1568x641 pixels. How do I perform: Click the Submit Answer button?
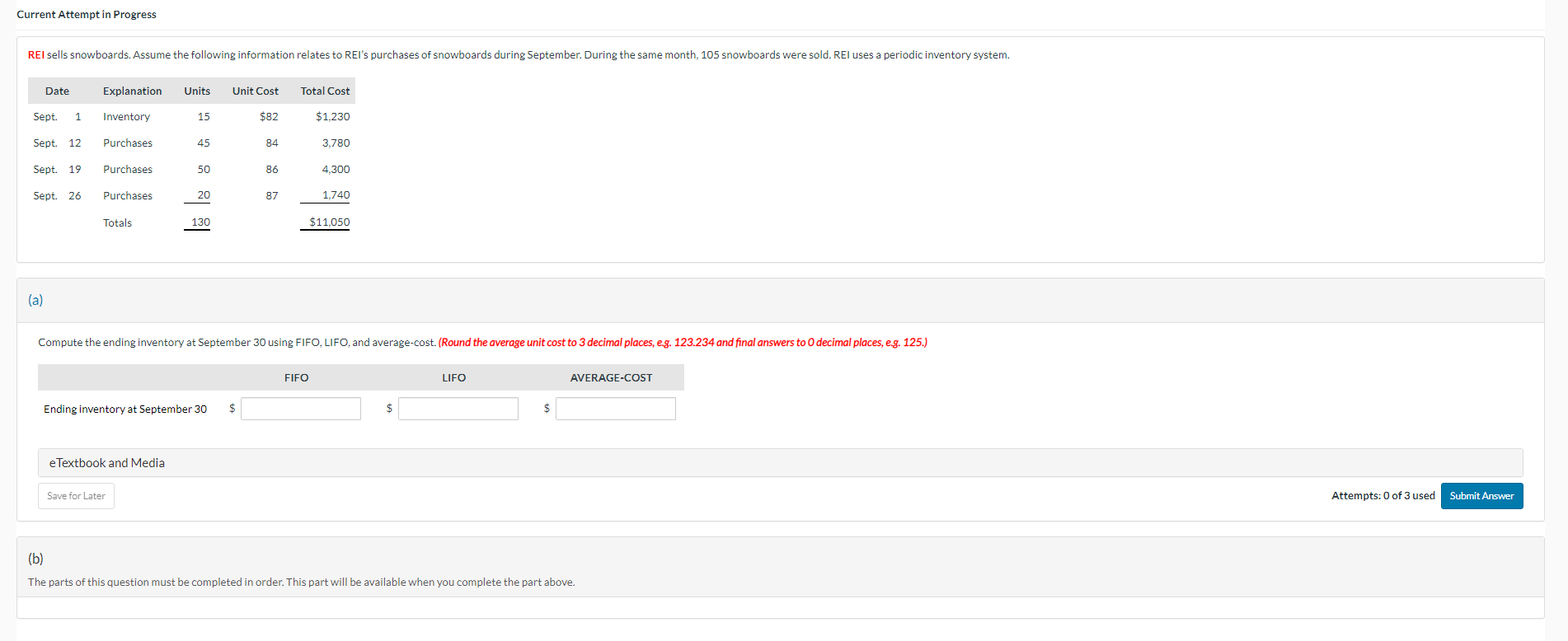[x=1481, y=496]
